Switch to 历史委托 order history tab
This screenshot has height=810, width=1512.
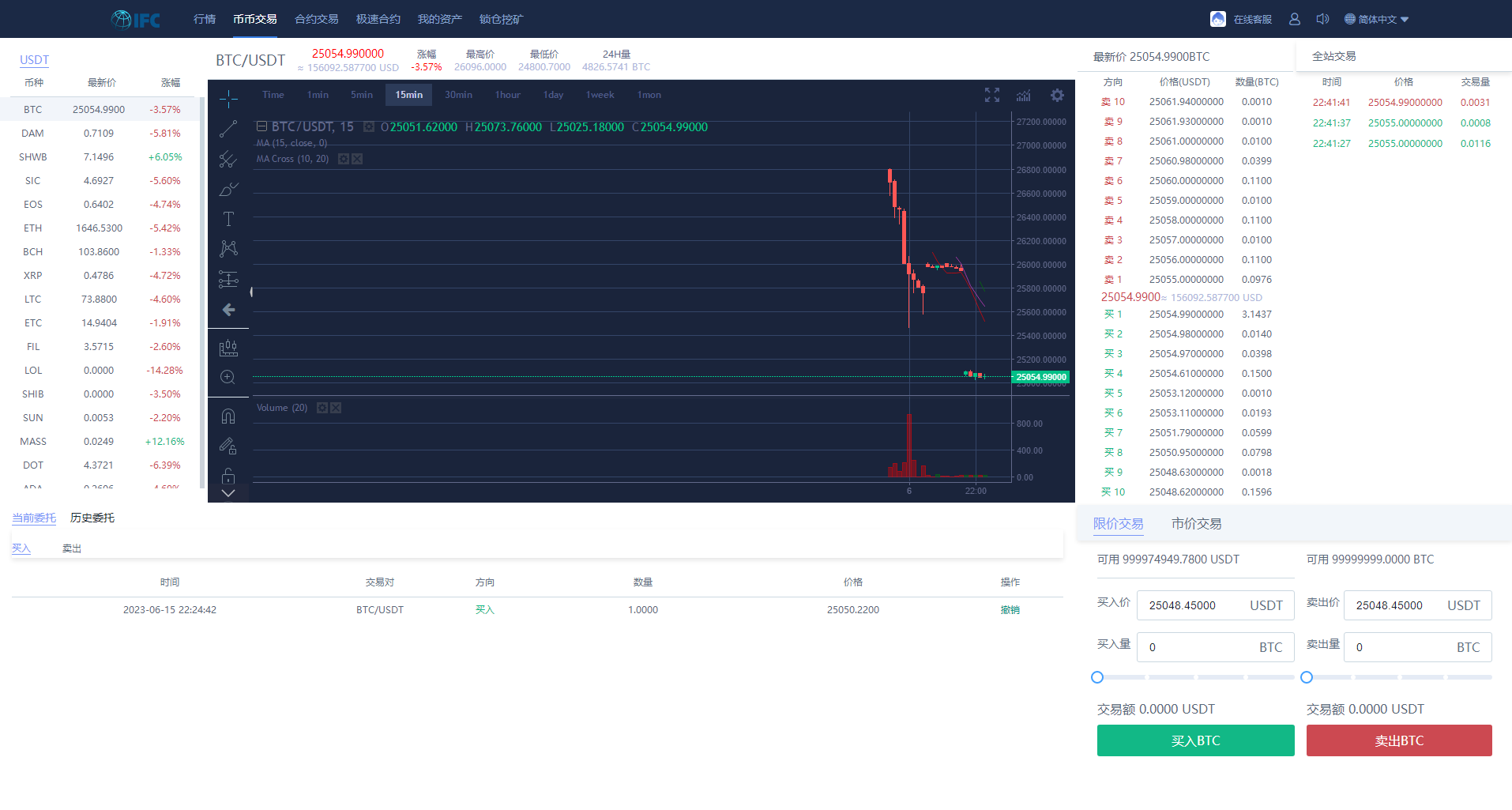tap(92, 518)
